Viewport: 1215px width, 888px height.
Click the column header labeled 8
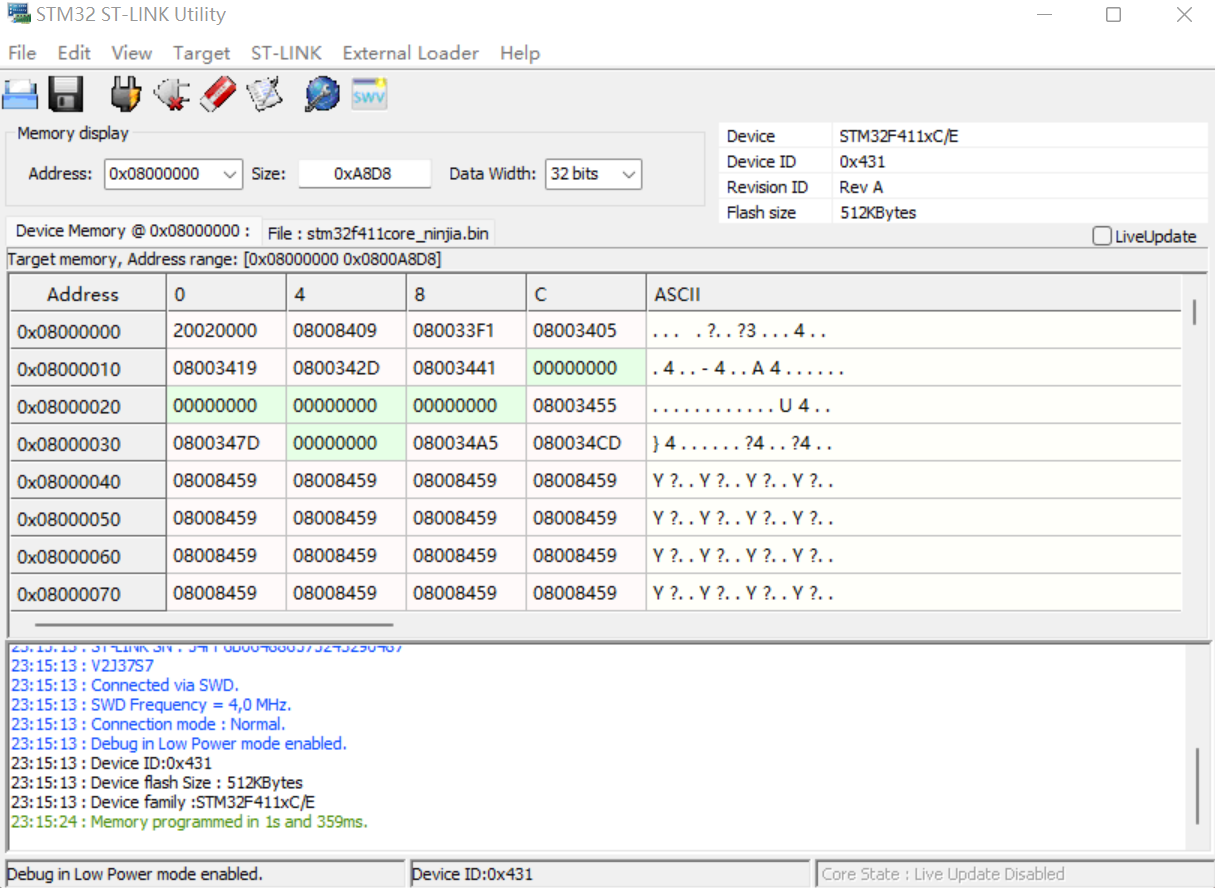(466, 294)
